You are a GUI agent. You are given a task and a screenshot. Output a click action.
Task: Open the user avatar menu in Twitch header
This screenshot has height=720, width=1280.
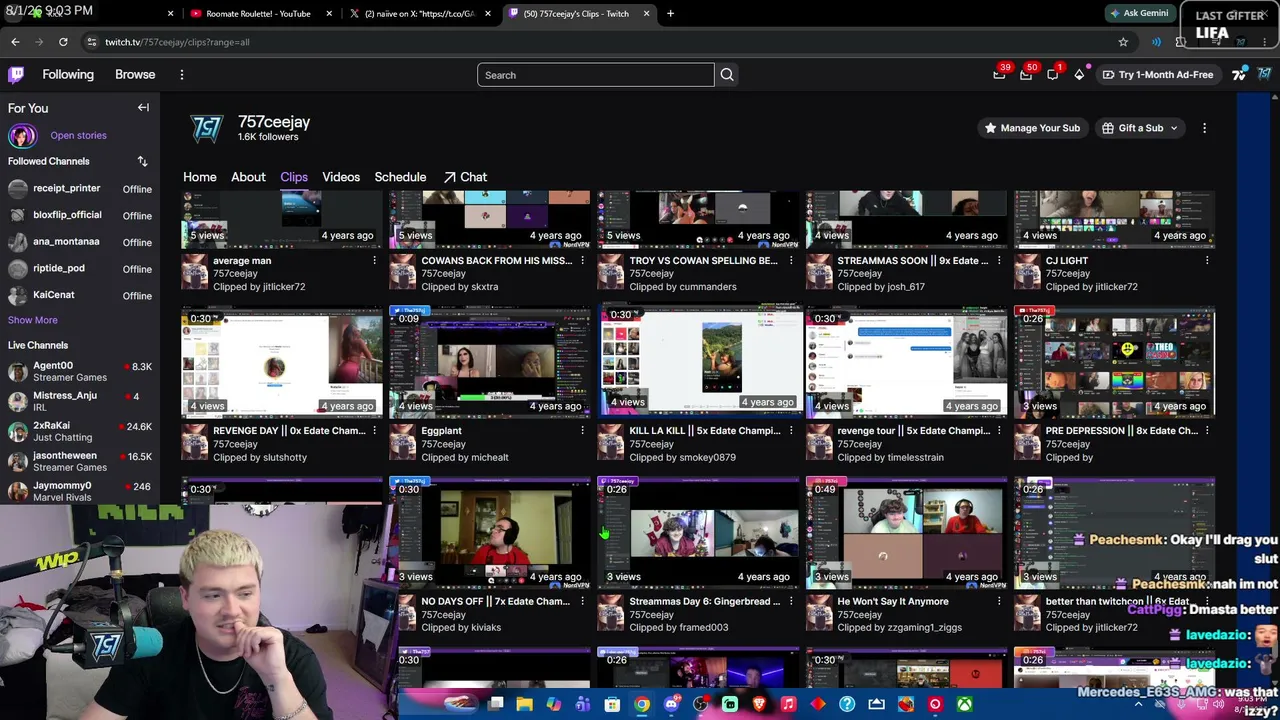coord(1265,74)
